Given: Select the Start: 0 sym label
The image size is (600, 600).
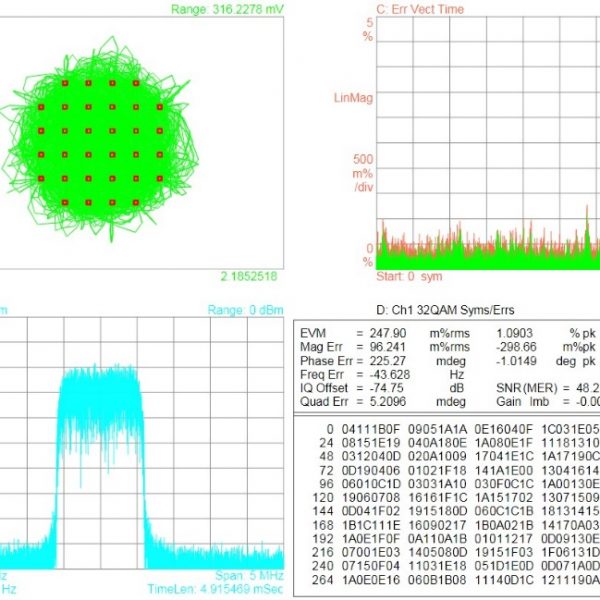Looking at the screenshot, I should click(409, 275).
